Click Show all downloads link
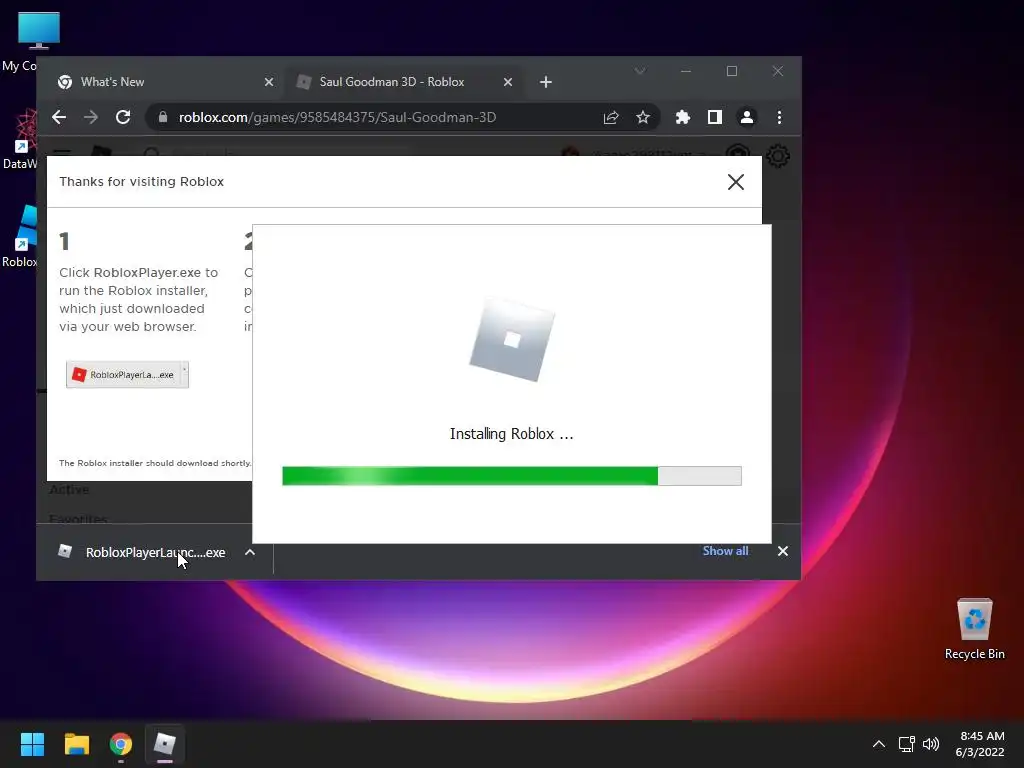This screenshot has width=1024, height=768. click(x=725, y=551)
